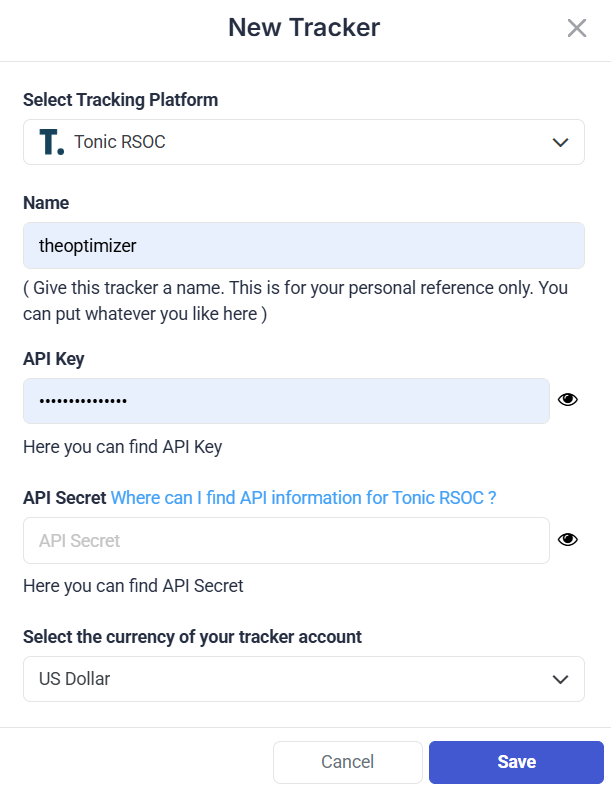Click into the masked API Key field
This screenshot has height=793, width=611.
[286, 401]
